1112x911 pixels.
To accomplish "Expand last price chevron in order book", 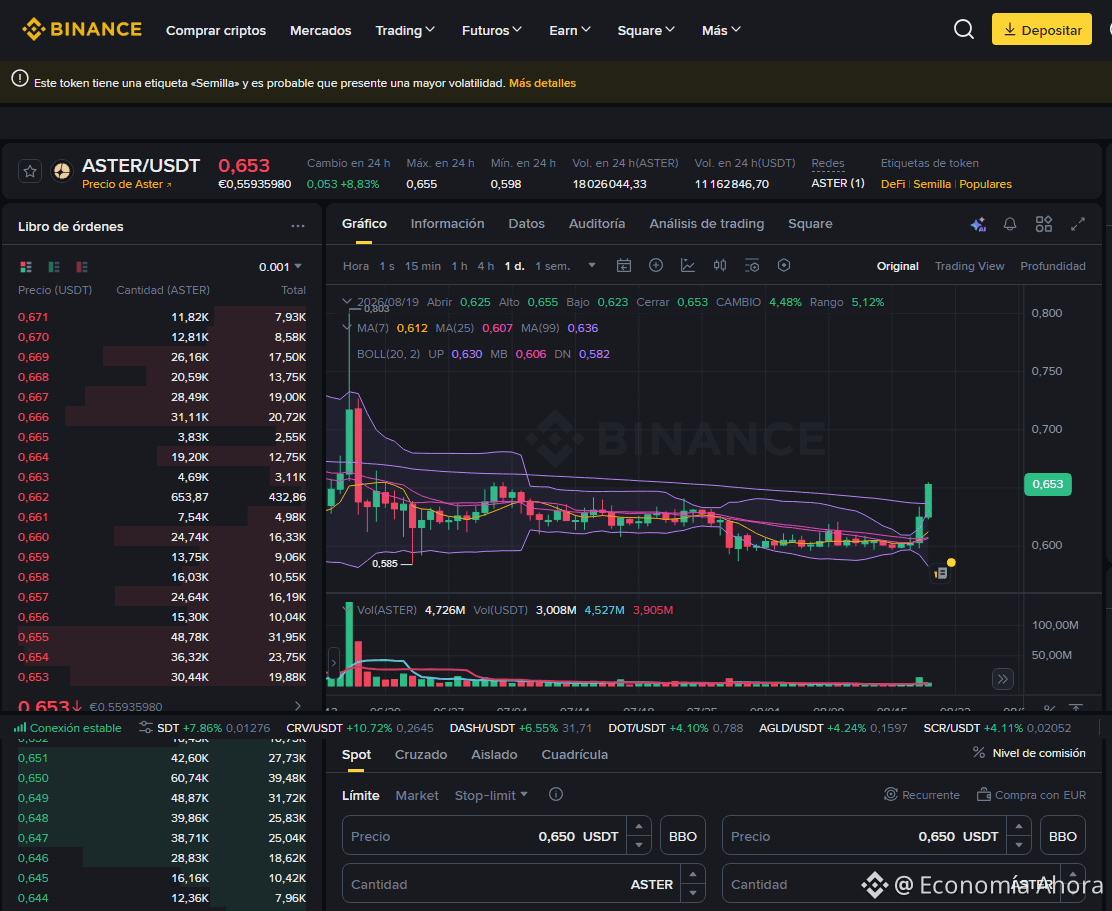I will click(x=298, y=706).
